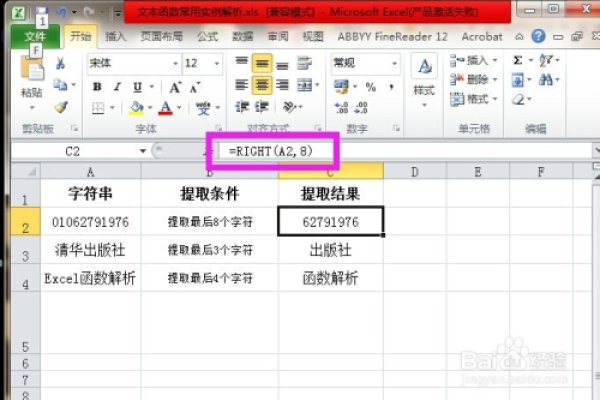
Task: Open the 文件 File tab
Action: point(35,37)
